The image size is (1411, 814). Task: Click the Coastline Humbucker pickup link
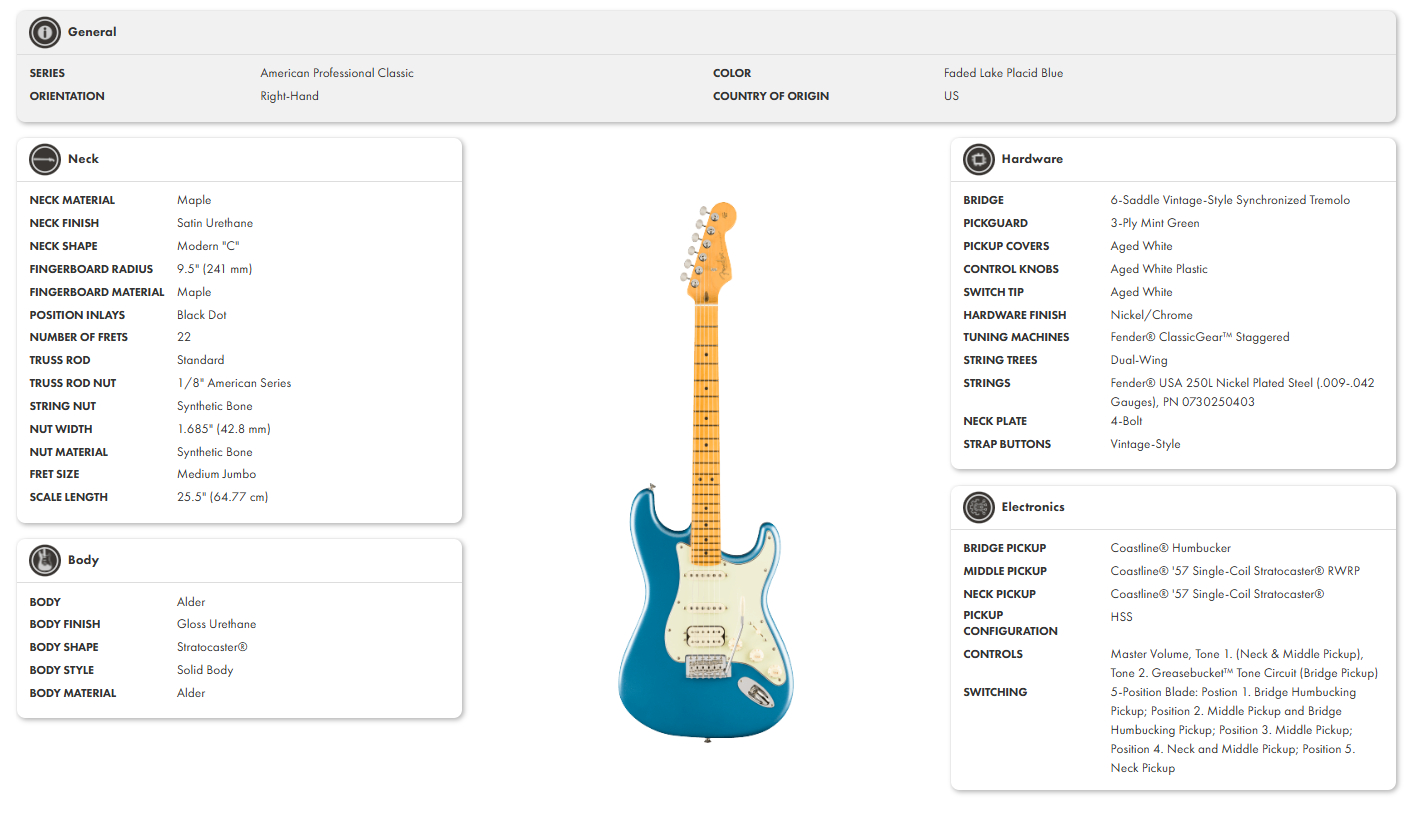click(1170, 547)
